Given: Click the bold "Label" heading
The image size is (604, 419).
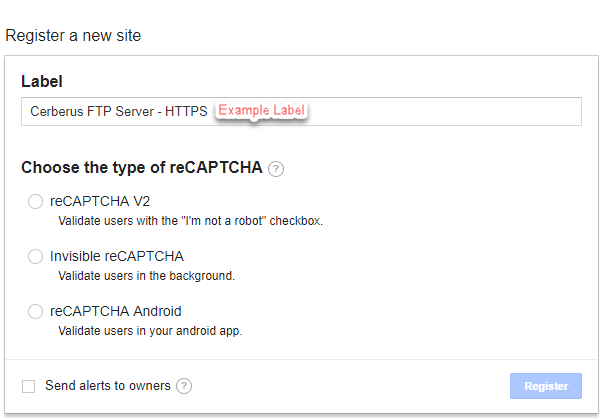Looking at the screenshot, I should coord(42,82).
